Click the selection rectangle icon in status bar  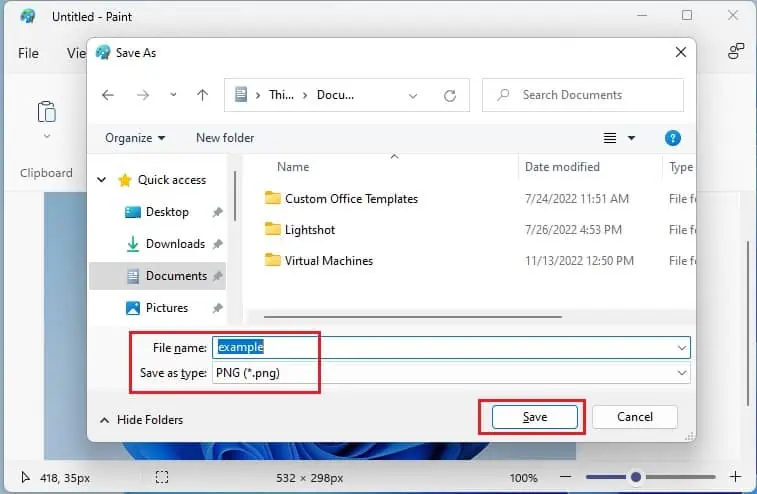pyautogui.click(x=162, y=478)
